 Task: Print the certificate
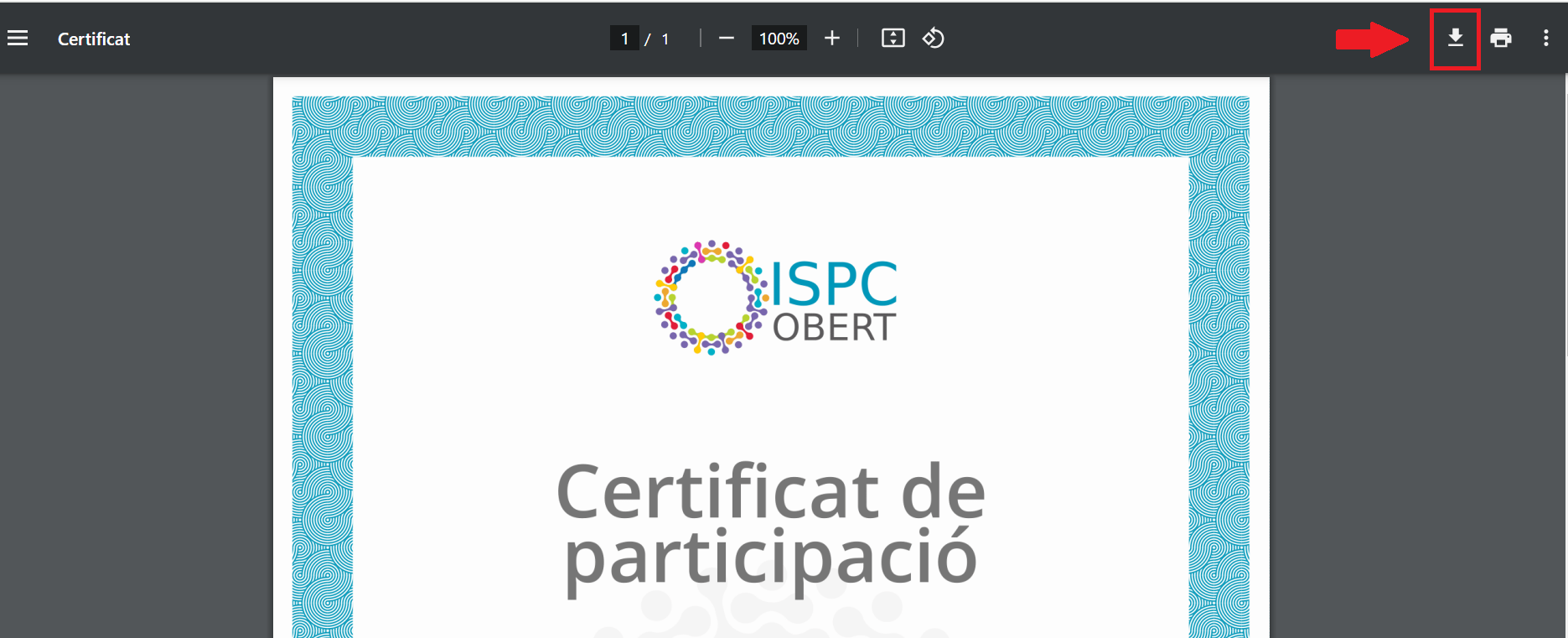pyautogui.click(x=1501, y=39)
